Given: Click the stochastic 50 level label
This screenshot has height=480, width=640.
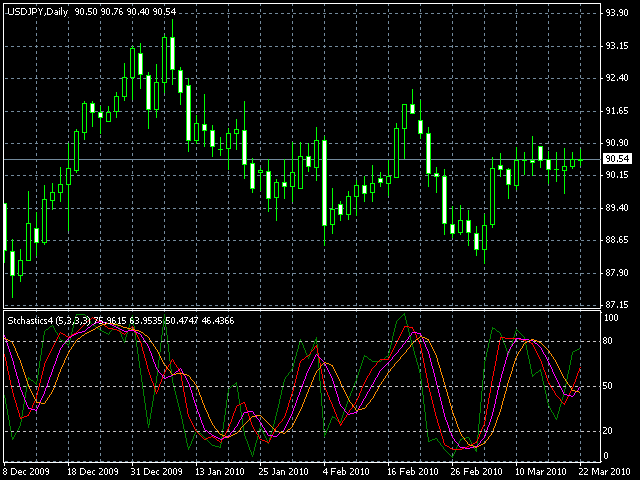Looking at the screenshot, I should [x=608, y=386].
